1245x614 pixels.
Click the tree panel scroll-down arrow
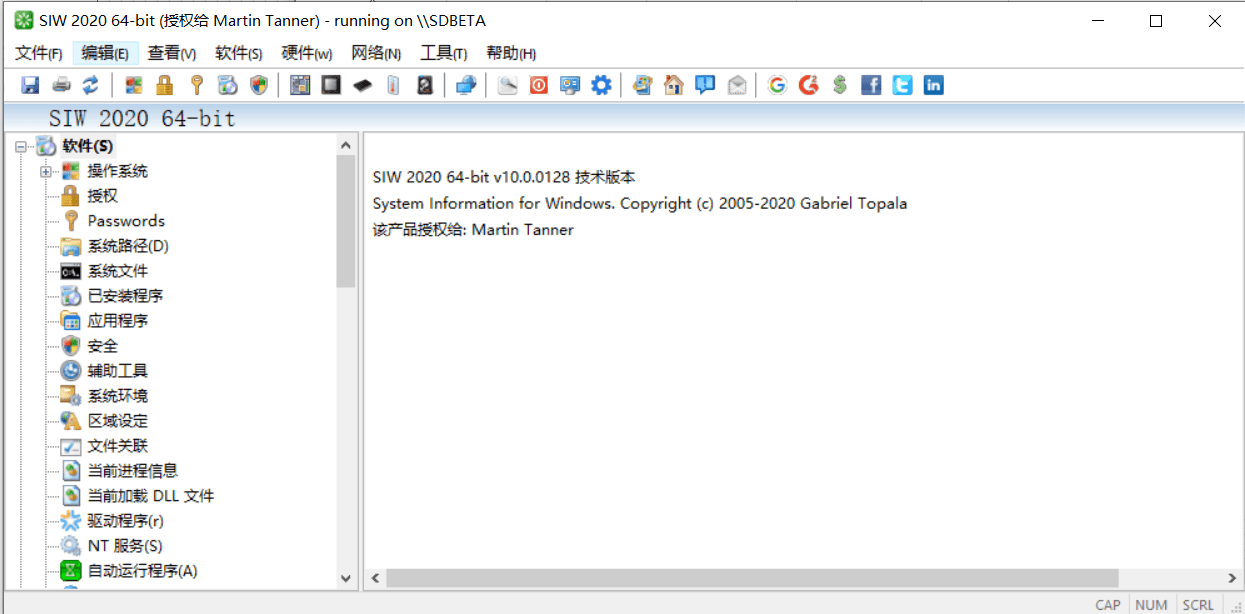(346, 578)
